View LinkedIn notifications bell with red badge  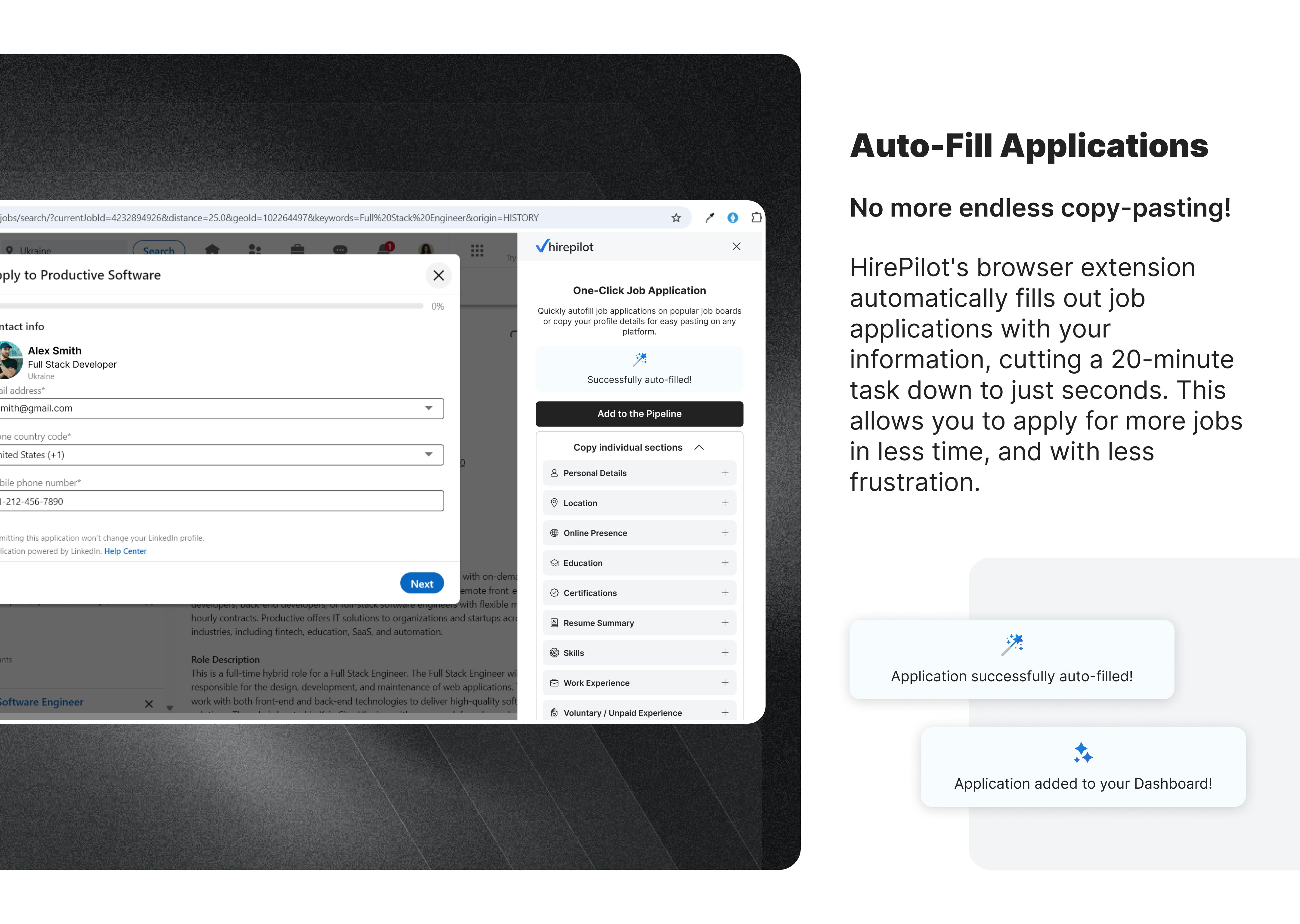tap(385, 249)
